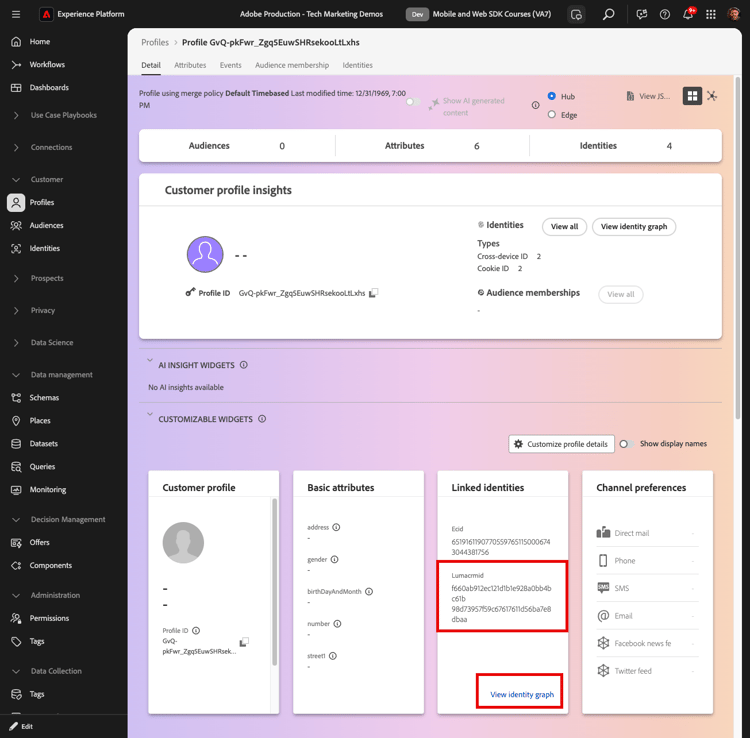This screenshot has width=750, height=738.
Task: Click info icon beside Customizable Widgets
Action: pyautogui.click(x=262, y=419)
